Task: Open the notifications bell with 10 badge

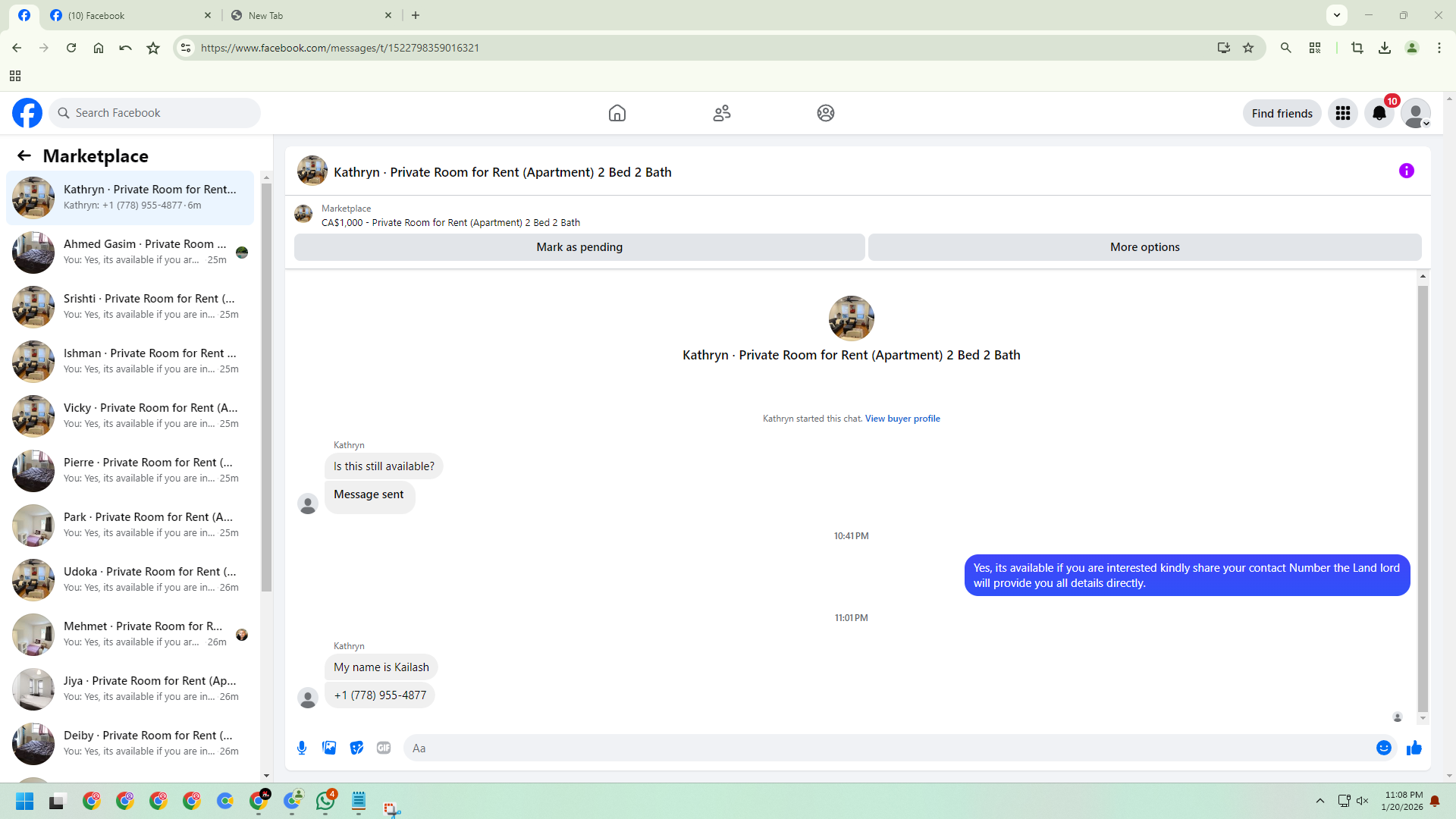Action: tap(1379, 113)
